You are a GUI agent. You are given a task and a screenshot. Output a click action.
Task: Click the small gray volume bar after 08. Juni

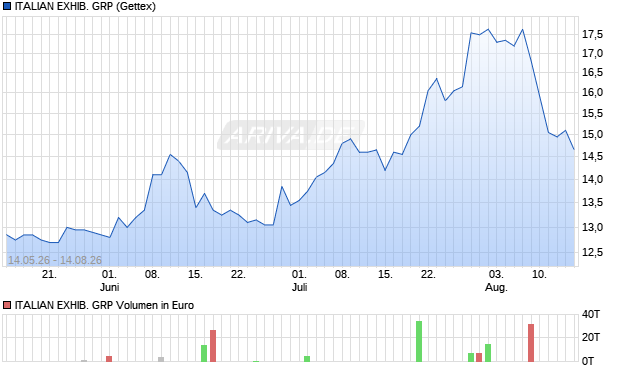click(161, 359)
